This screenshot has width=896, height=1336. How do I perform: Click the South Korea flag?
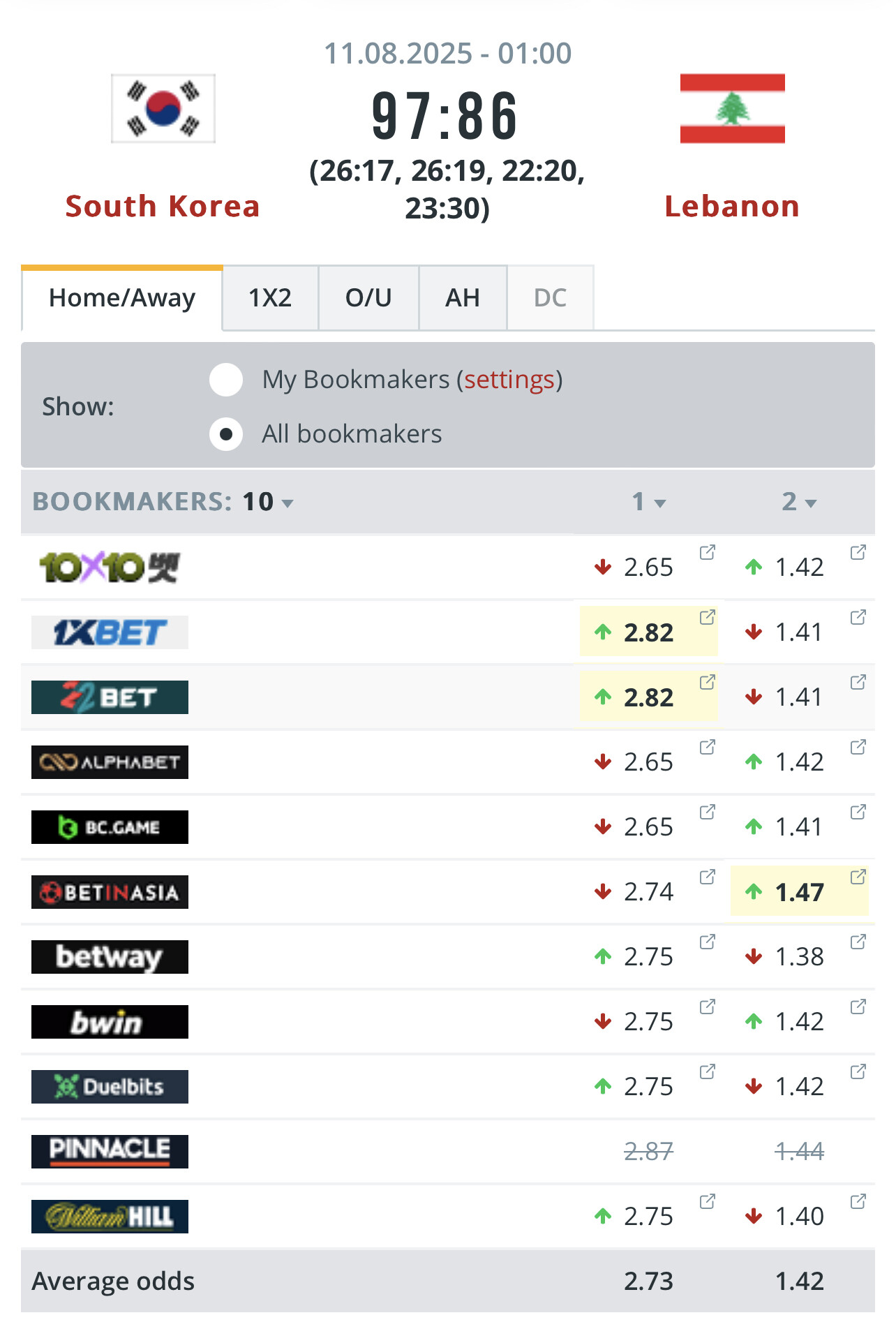coord(163,109)
